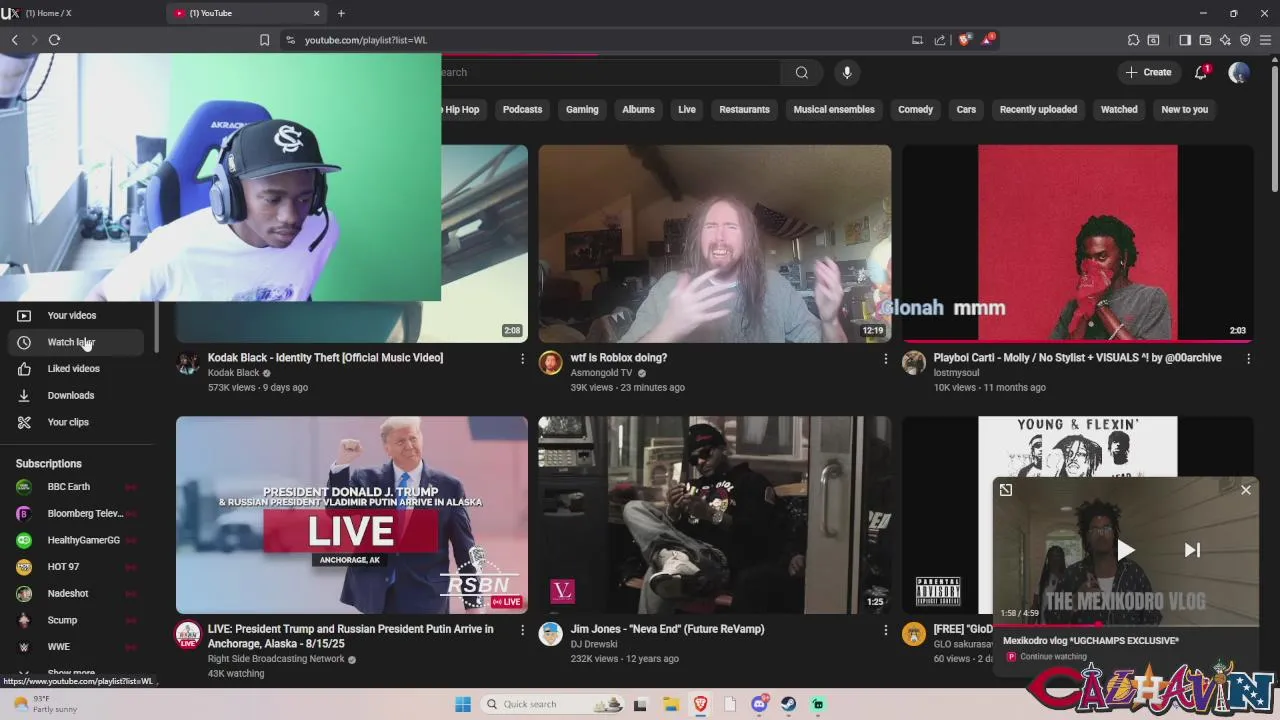Bookmark this page from the address bar

pos(264,40)
